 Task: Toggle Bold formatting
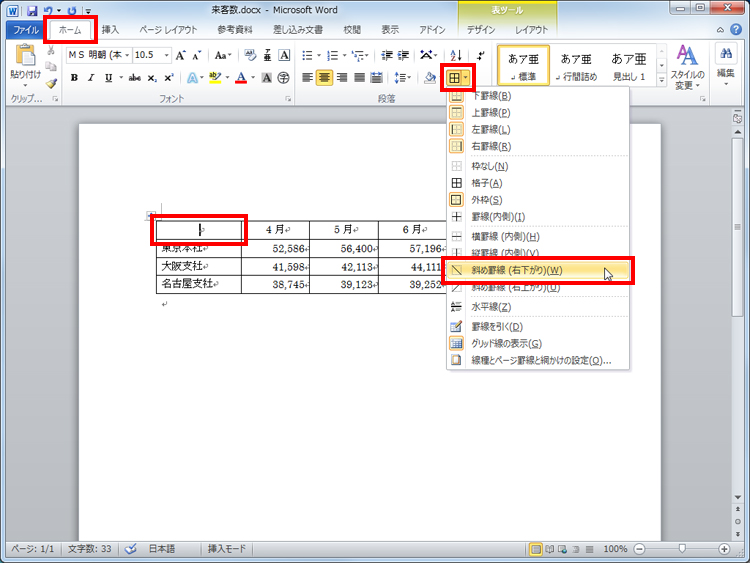click(74, 77)
